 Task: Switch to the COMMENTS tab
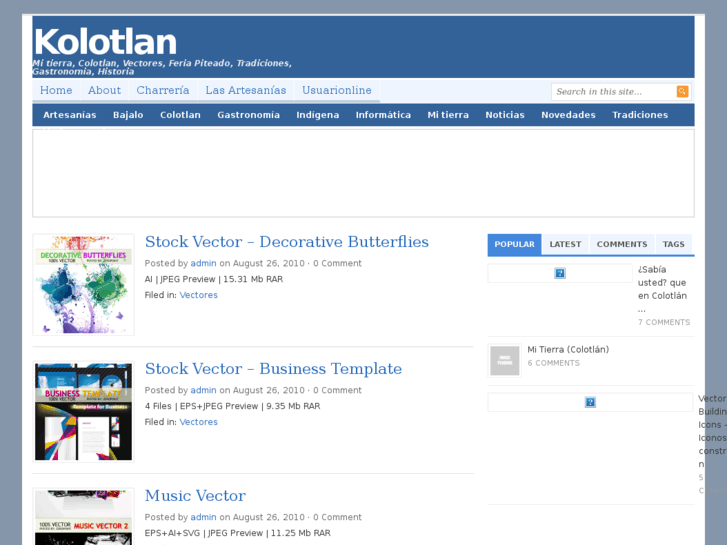[622, 244]
